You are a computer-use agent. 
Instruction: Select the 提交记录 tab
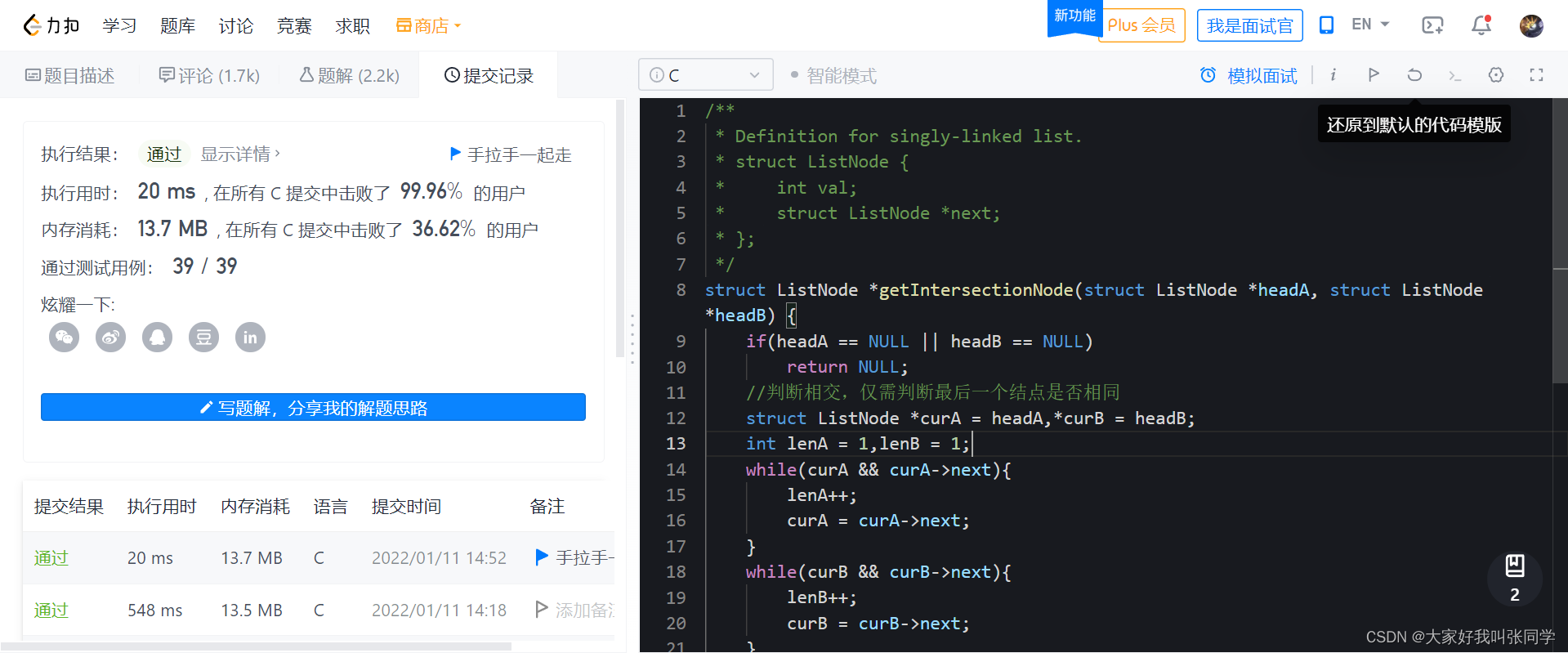489,75
